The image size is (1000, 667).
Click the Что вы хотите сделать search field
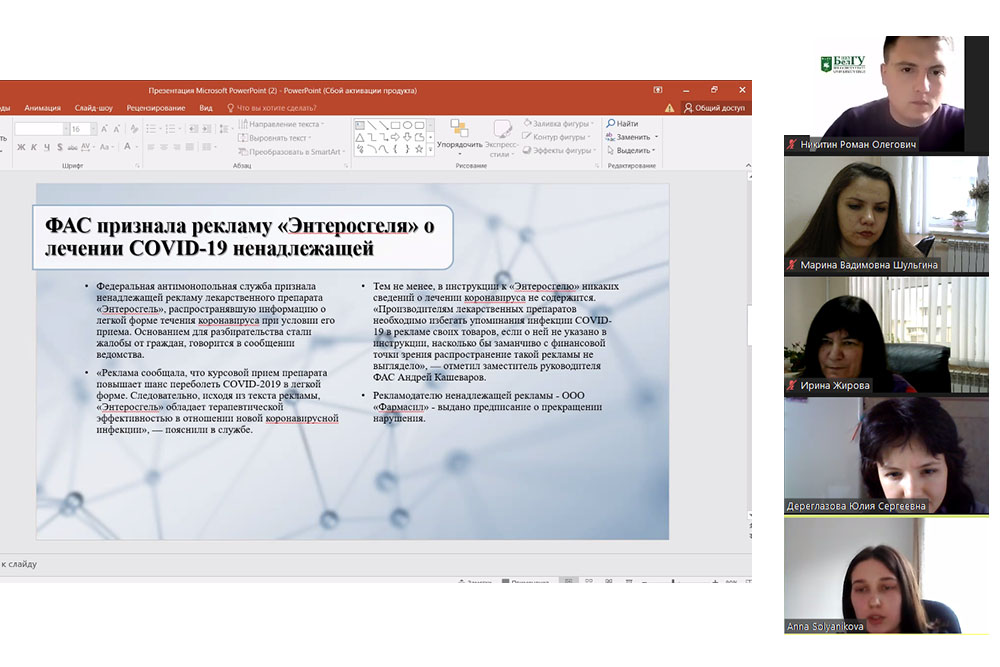[x=276, y=108]
